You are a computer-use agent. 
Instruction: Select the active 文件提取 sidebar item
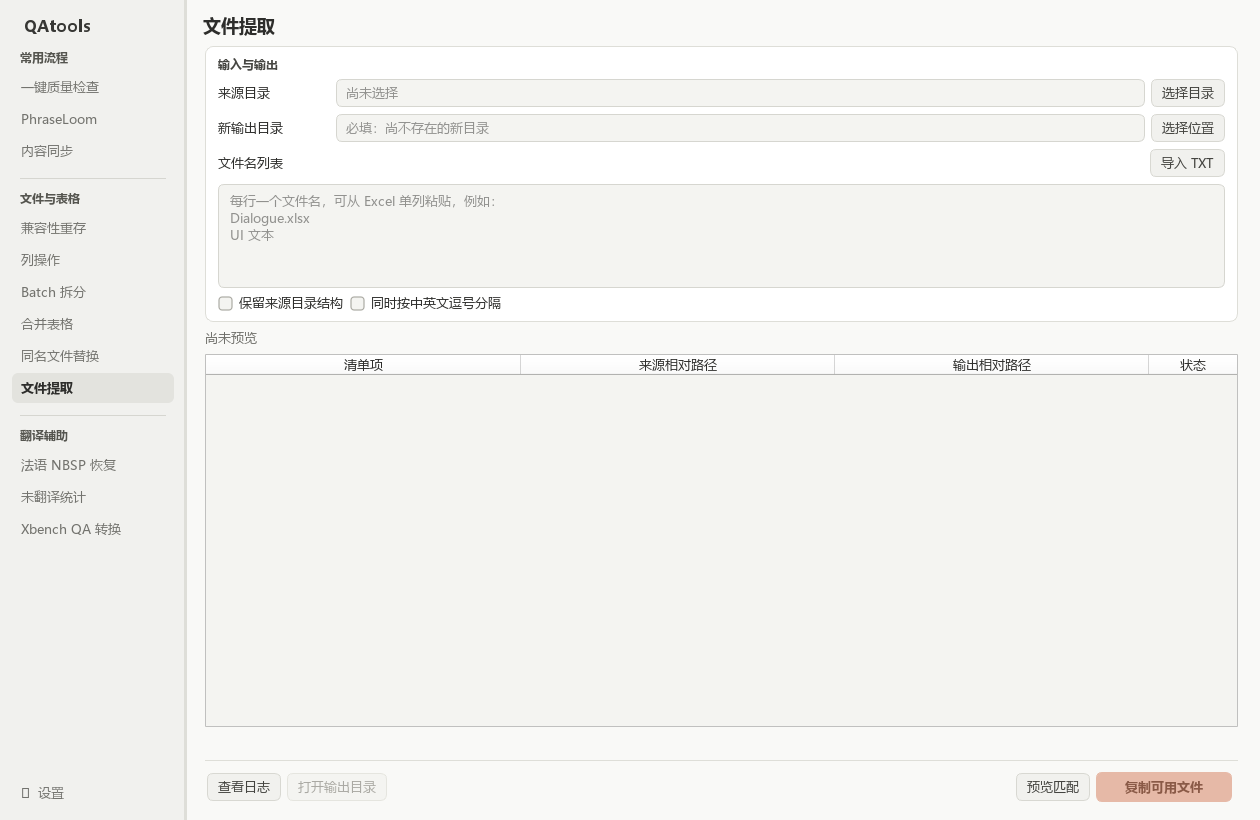93,388
